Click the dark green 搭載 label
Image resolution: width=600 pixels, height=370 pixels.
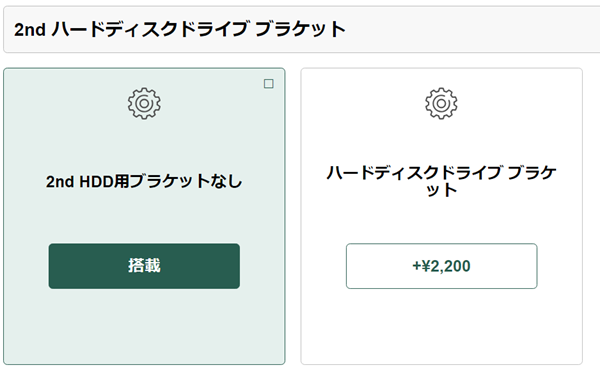pyautogui.click(x=144, y=266)
